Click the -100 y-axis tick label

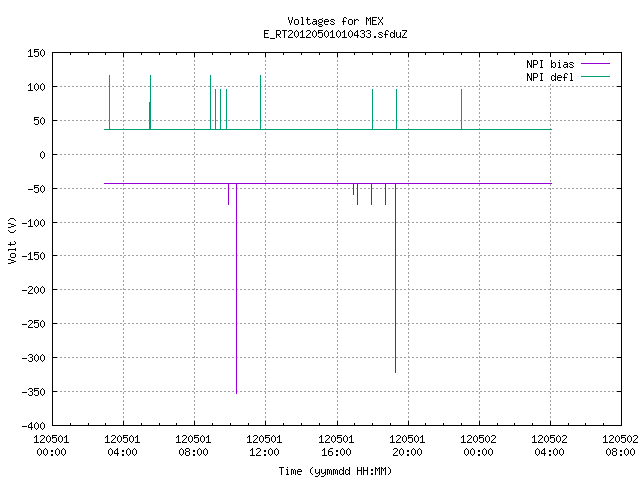click(x=33, y=223)
